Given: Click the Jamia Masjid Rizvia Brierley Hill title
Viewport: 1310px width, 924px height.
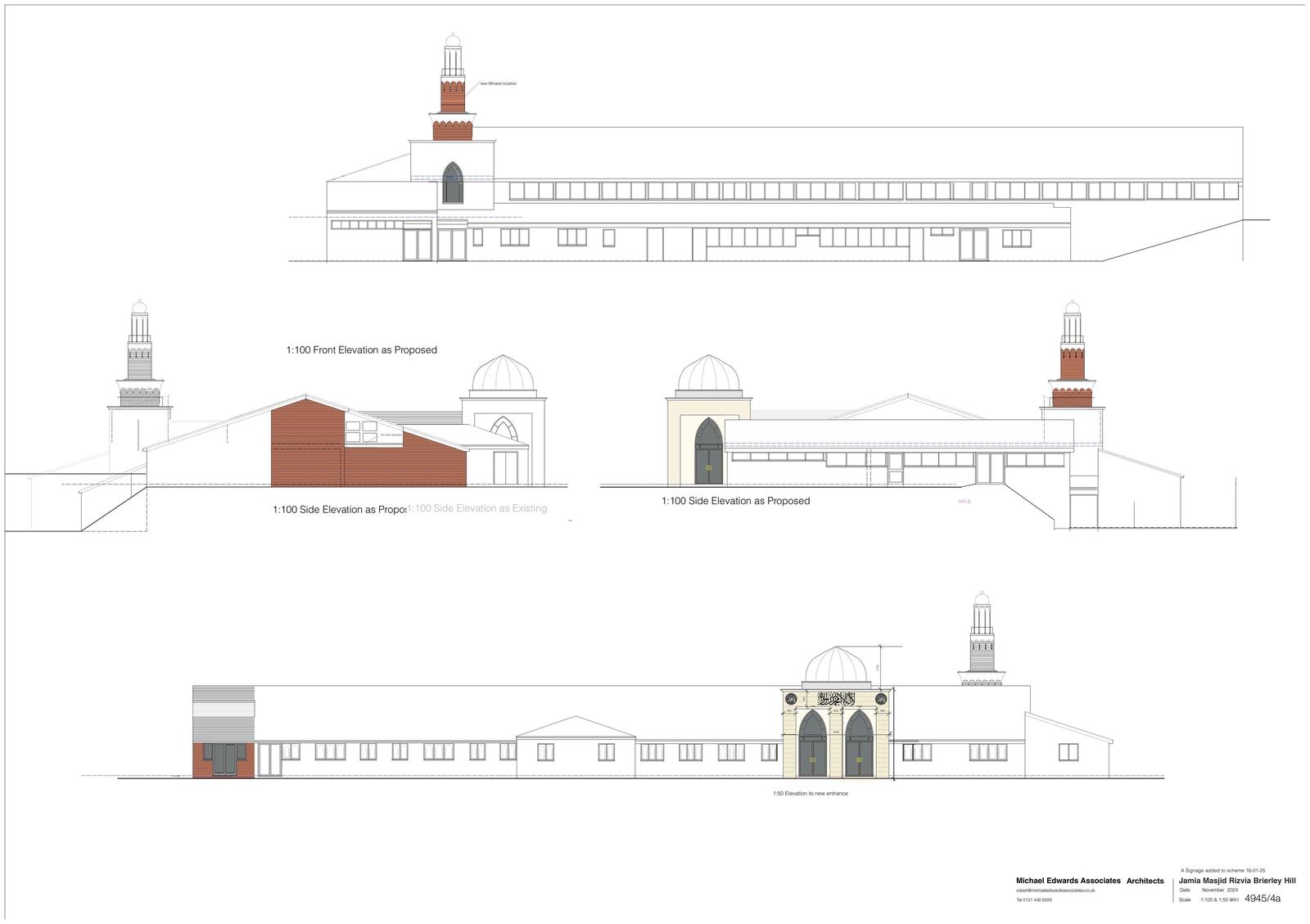Looking at the screenshot, I should pyautogui.click(x=1237, y=881).
